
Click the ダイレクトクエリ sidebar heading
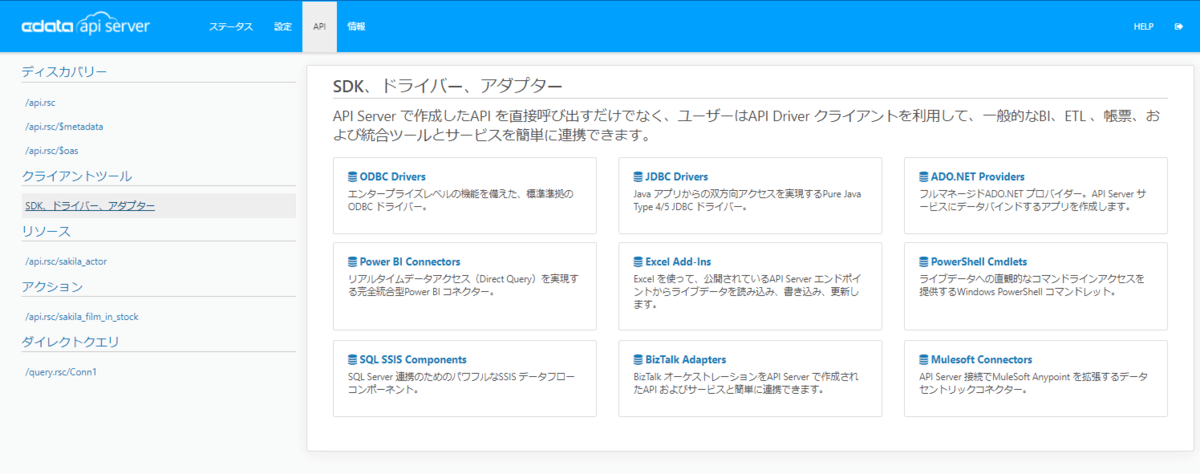(x=70, y=342)
